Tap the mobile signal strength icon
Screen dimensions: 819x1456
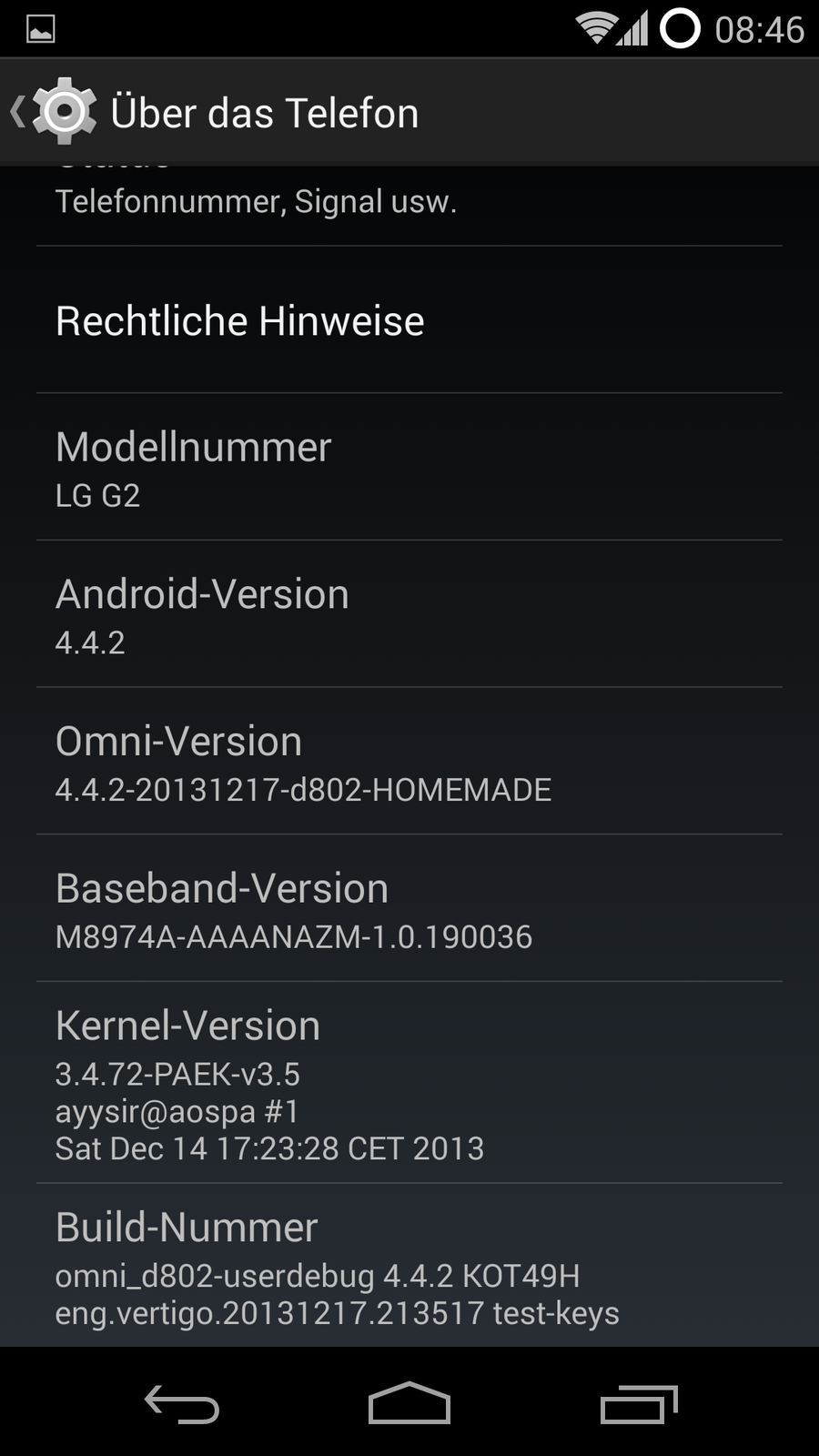pos(633,28)
